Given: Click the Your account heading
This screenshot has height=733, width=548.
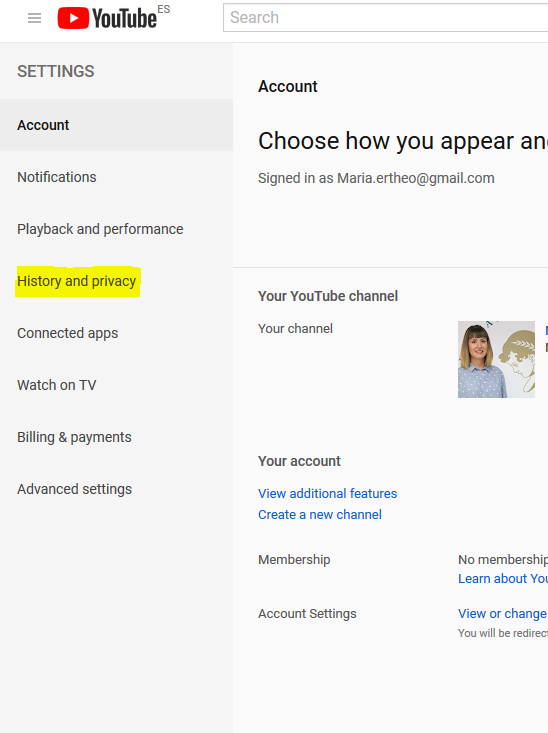Looking at the screenshot, I should click(x=299, y=461).
